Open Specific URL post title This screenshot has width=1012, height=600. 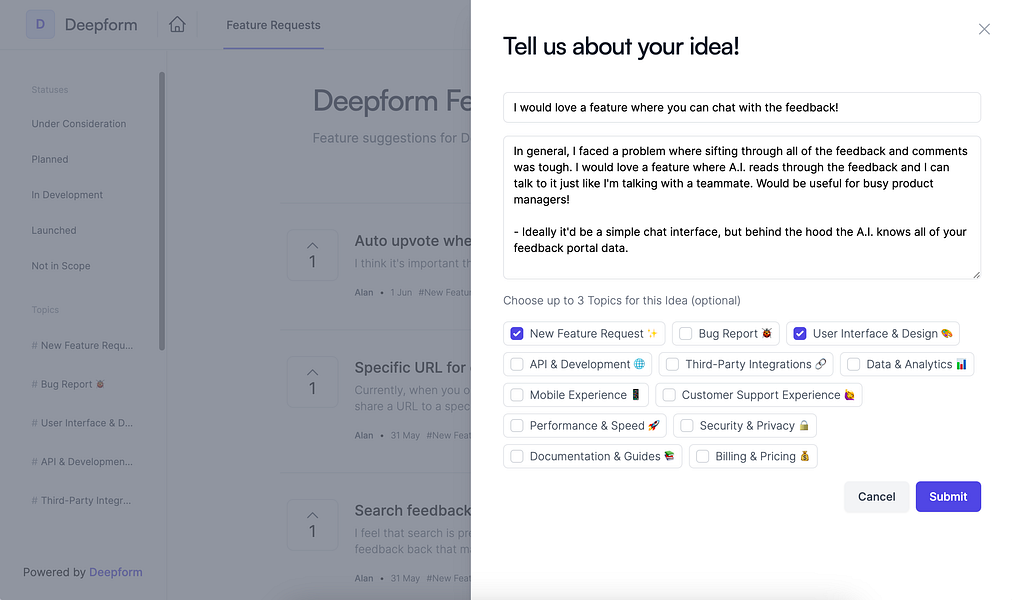coord(413,368)
